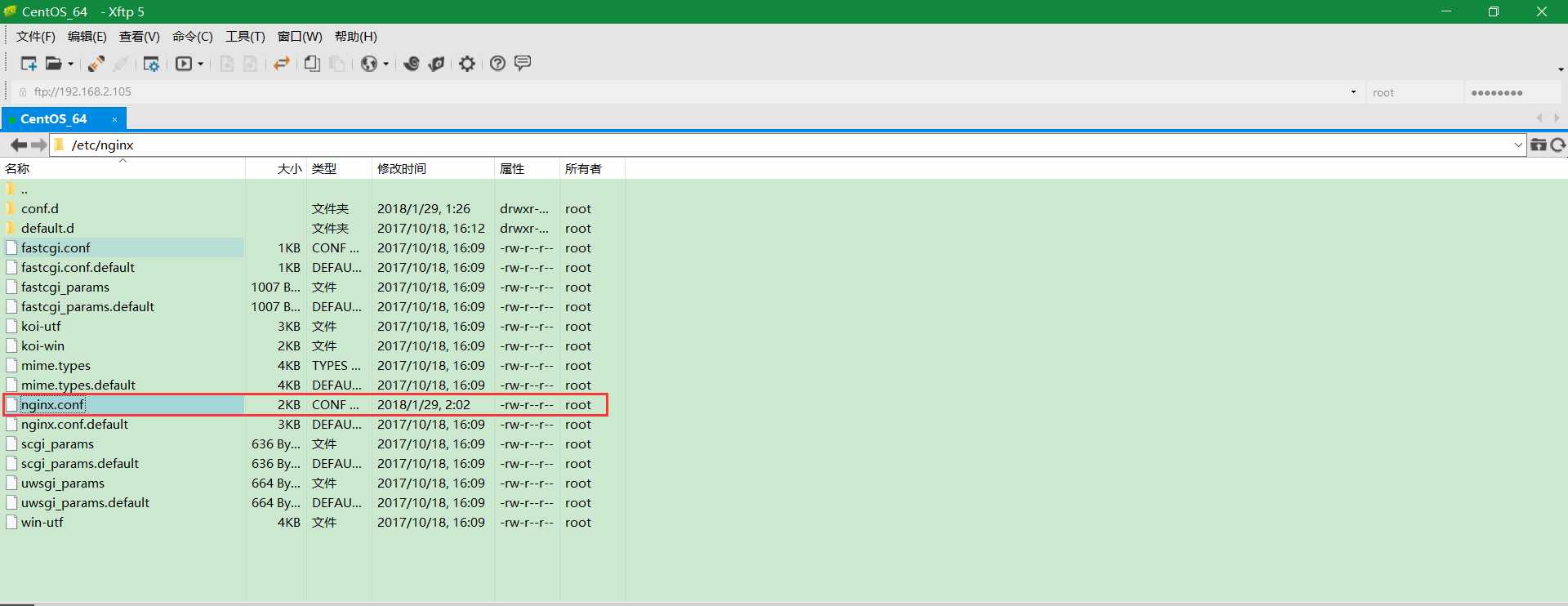
Task: Open the 工具(T) menu
Action: pyautogui.click(x=246, y=37)
